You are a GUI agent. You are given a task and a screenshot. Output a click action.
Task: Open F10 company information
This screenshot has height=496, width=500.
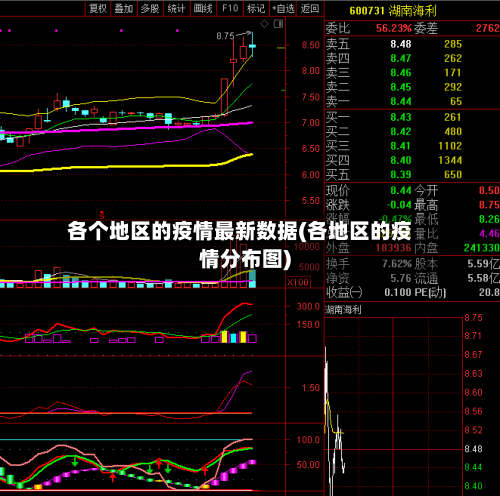[230, 8]
